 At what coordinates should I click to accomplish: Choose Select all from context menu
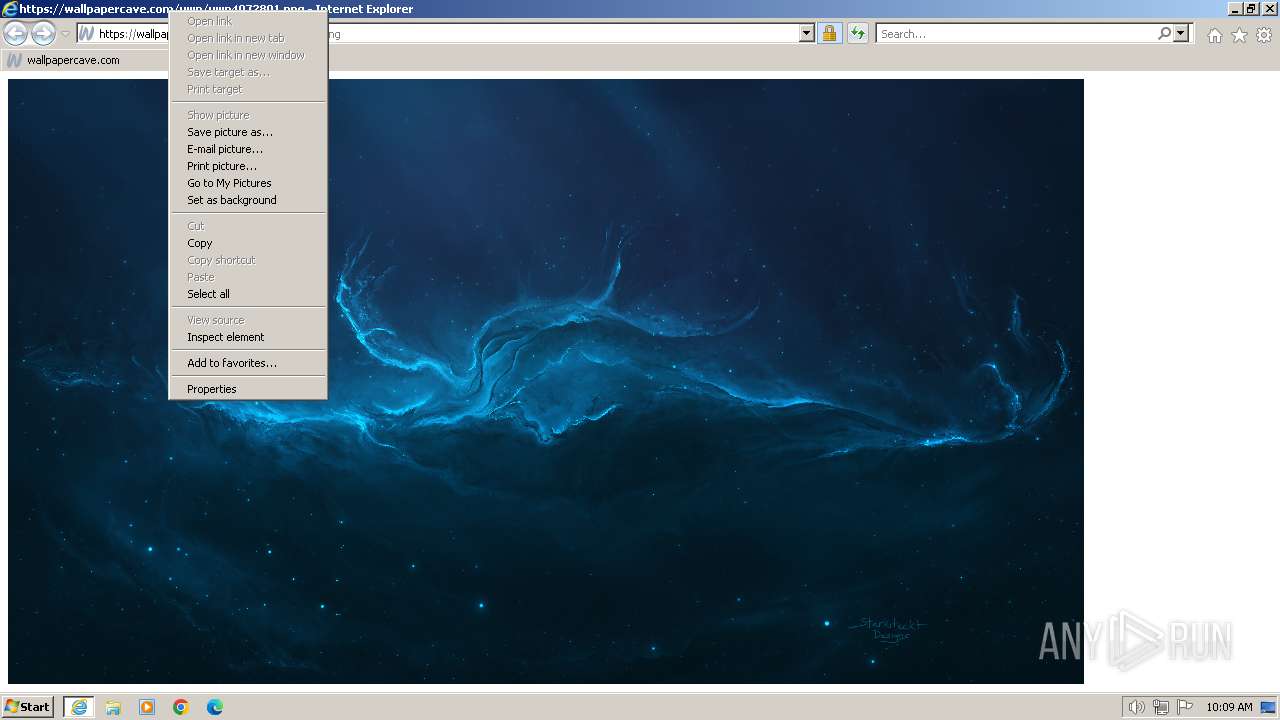pyautogui.click(x=247, y=294)
